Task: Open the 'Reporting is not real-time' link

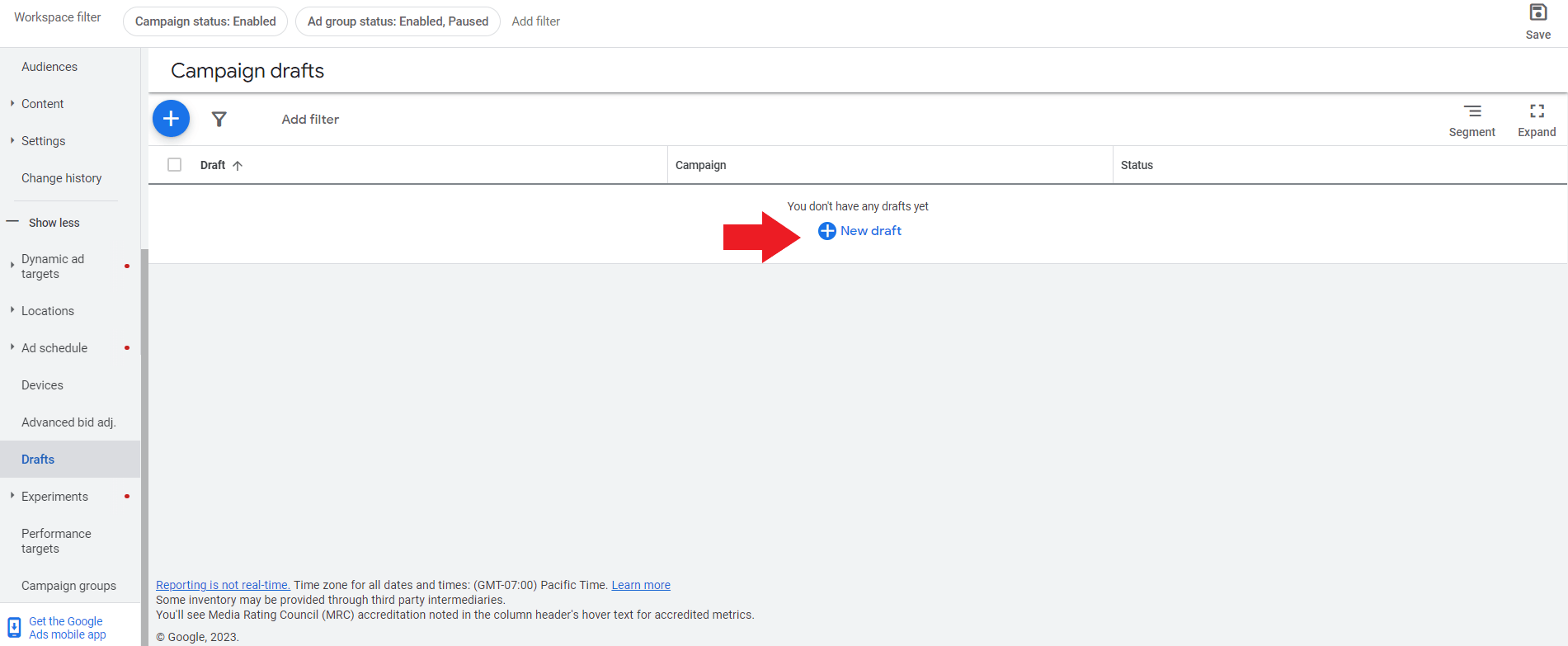Action: pos(223,585)
